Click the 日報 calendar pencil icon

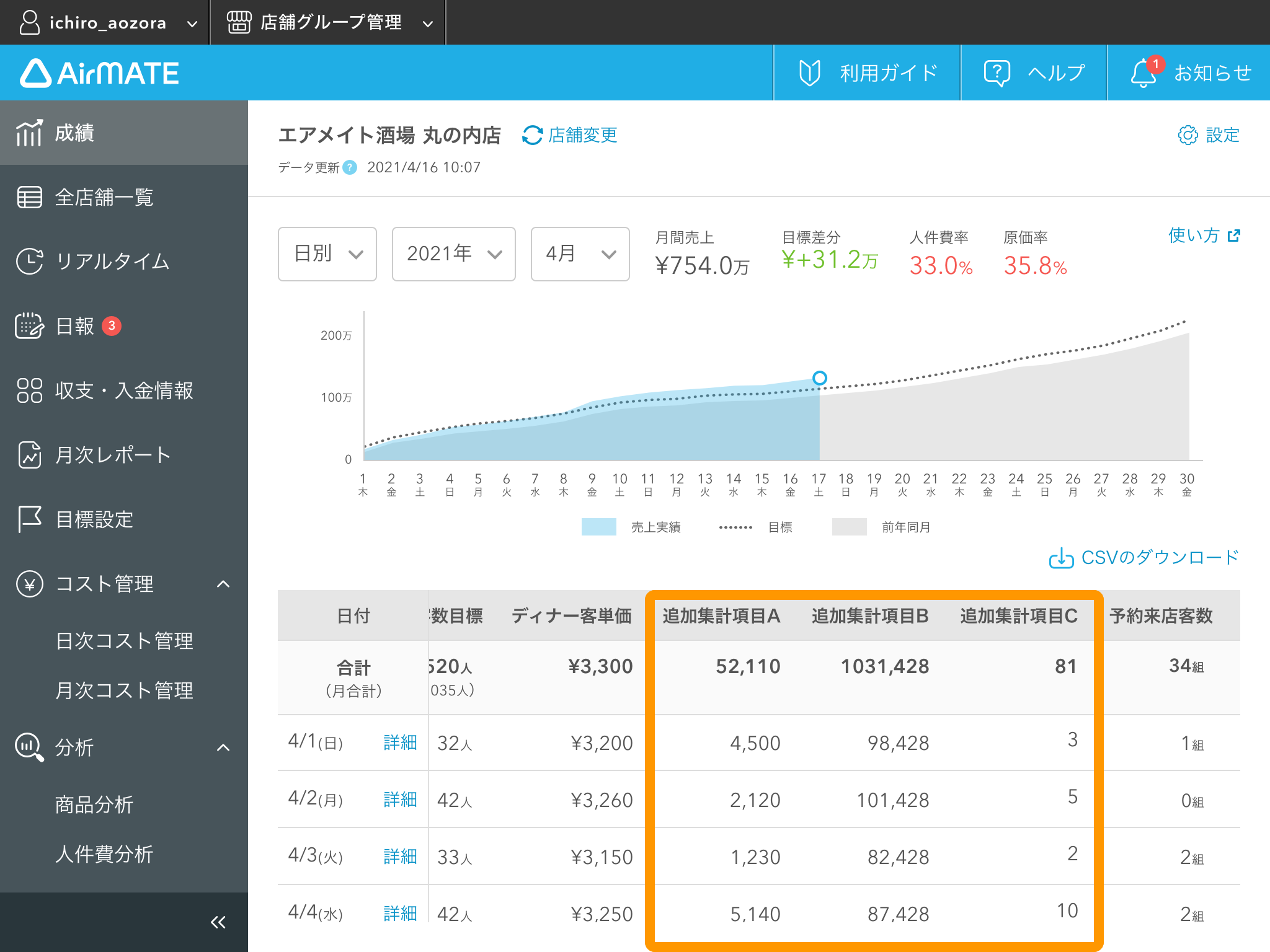[29, 325]
